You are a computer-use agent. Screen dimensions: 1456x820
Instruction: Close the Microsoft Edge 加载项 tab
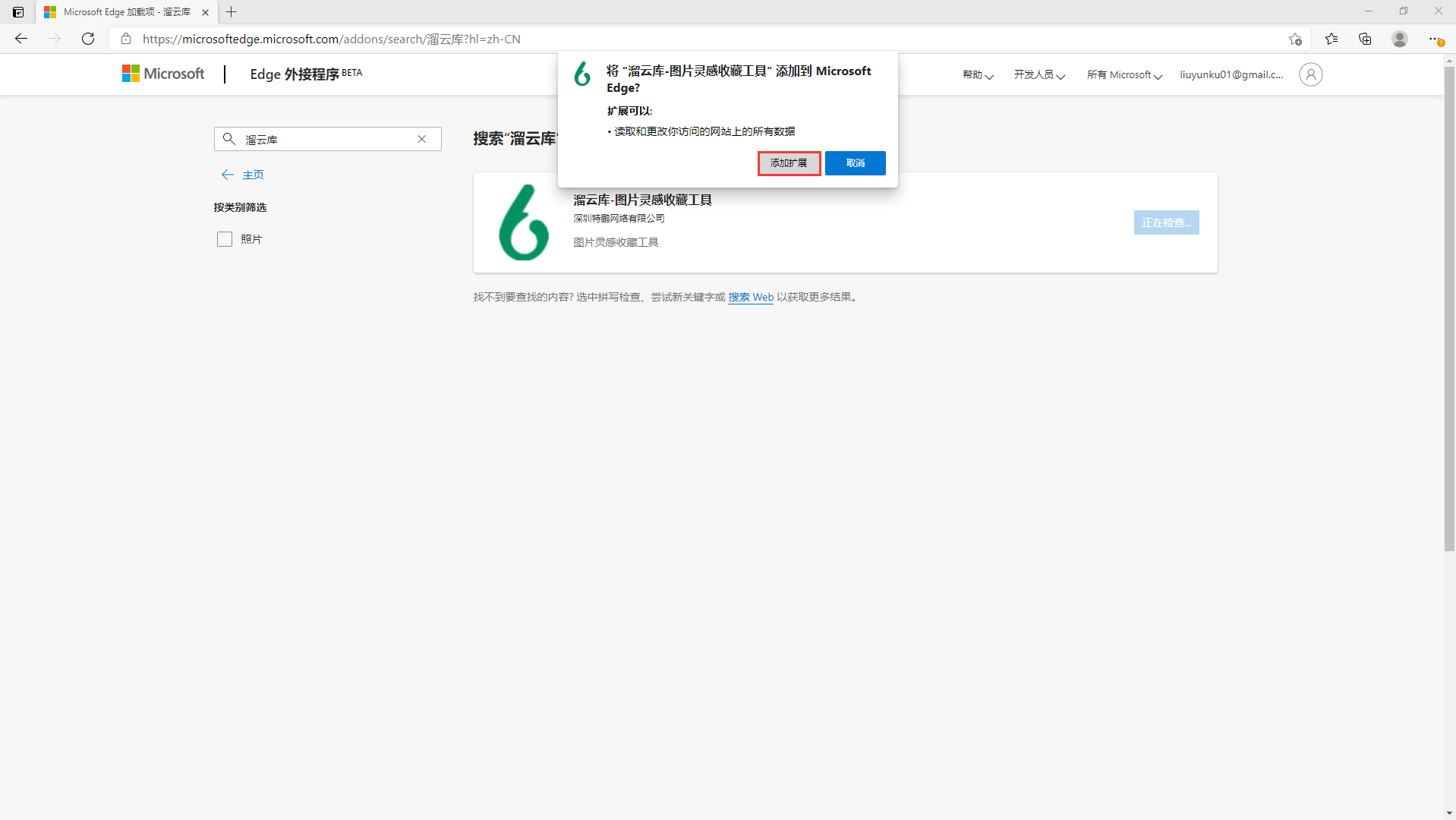click(205, 12)
